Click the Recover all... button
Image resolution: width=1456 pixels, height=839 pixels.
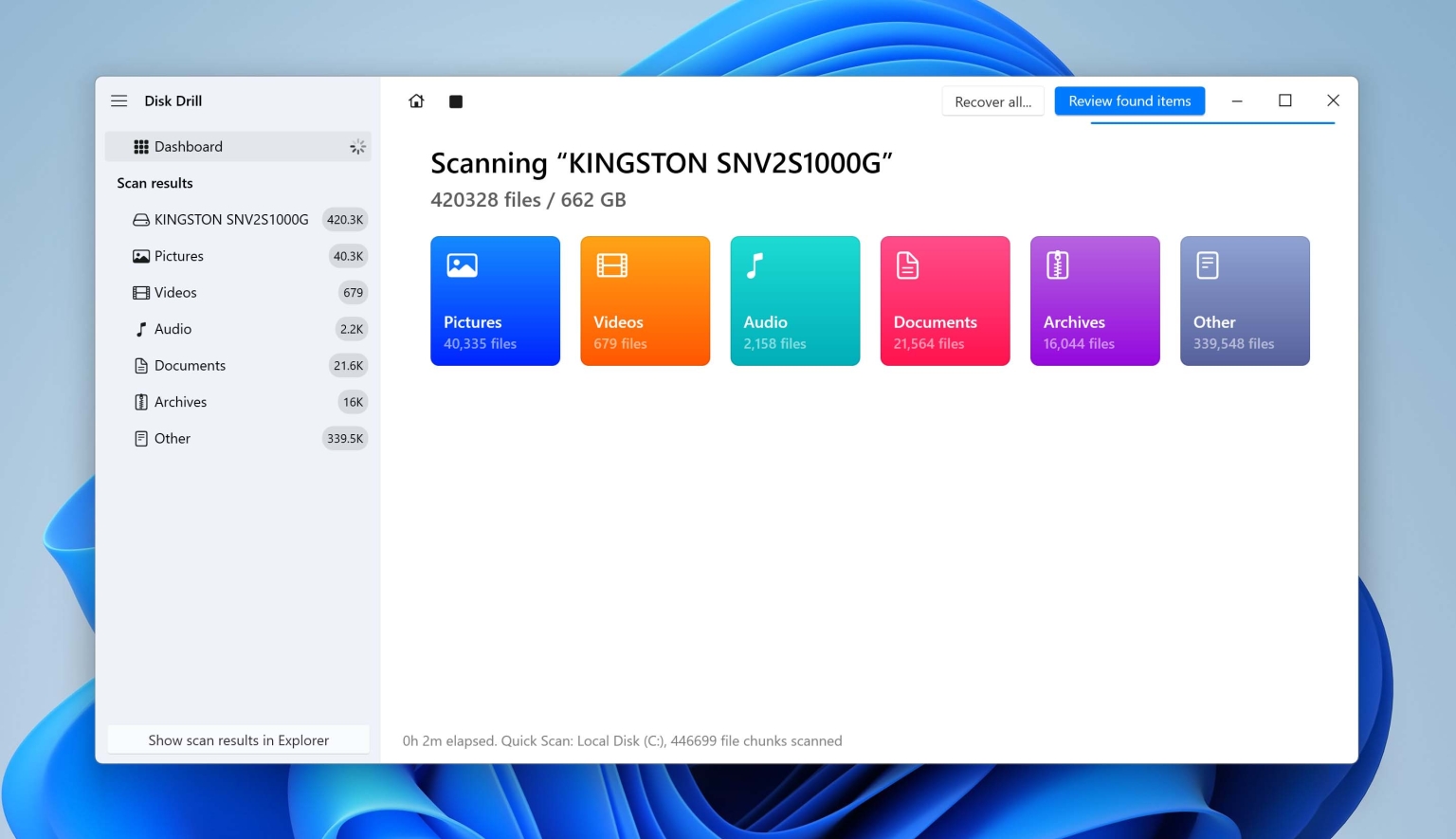993,101
